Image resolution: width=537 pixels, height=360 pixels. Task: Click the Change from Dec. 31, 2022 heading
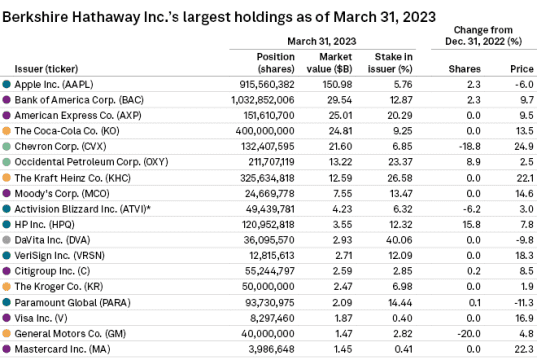click(x=483, y=36)
